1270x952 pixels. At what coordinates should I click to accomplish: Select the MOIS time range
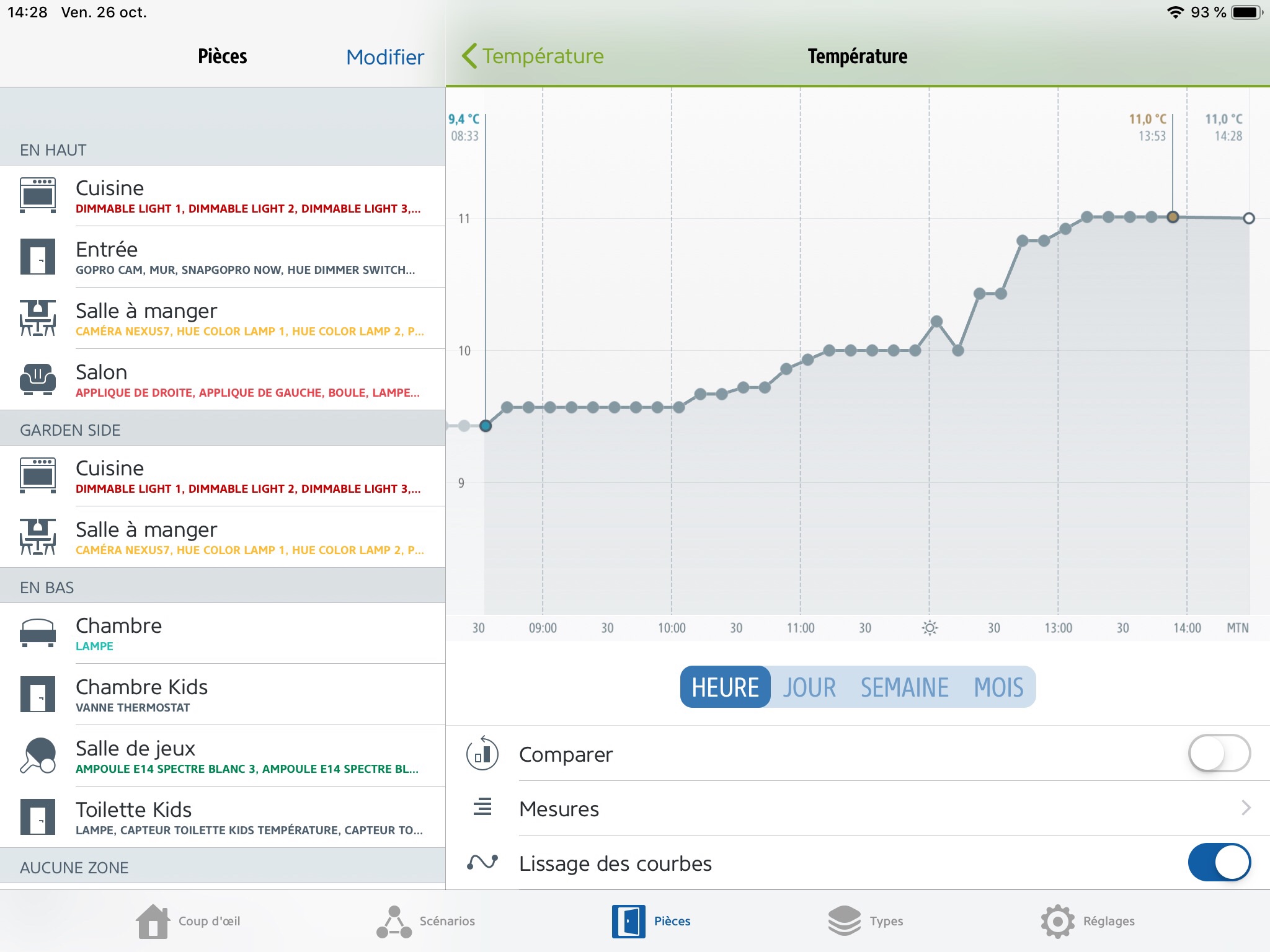coord(998,687)
